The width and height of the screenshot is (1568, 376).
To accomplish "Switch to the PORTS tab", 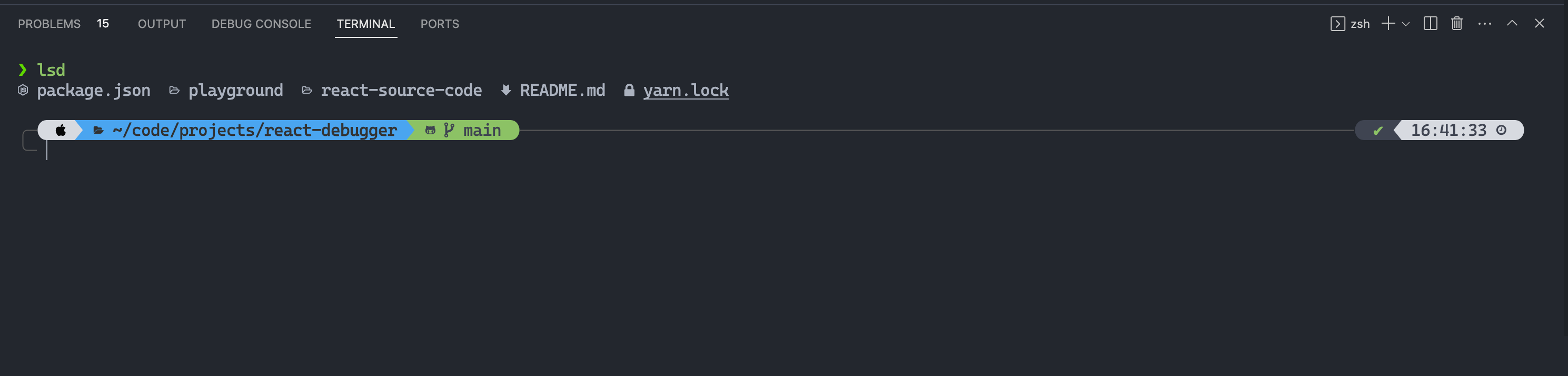I will pos(440,24).
